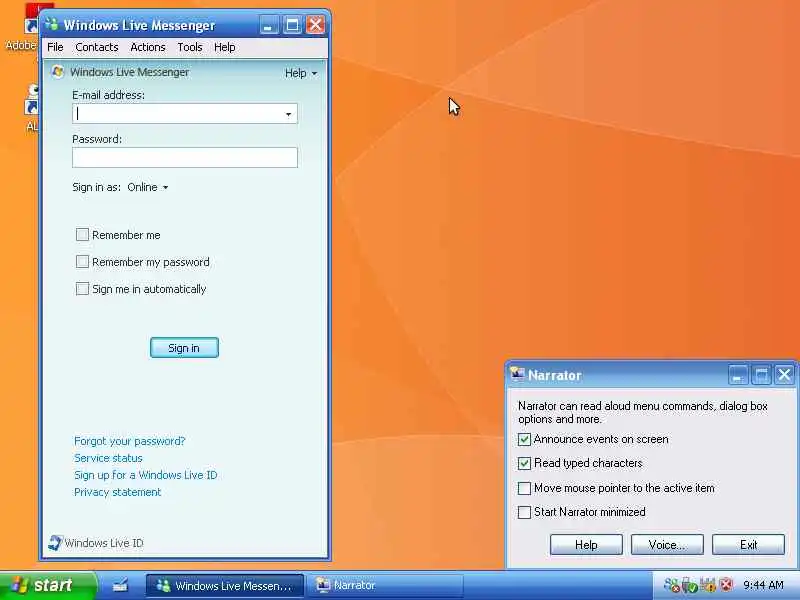800x600 pixels.
Task: Click the Narrator title bar icon
Action: coord(517,374)
